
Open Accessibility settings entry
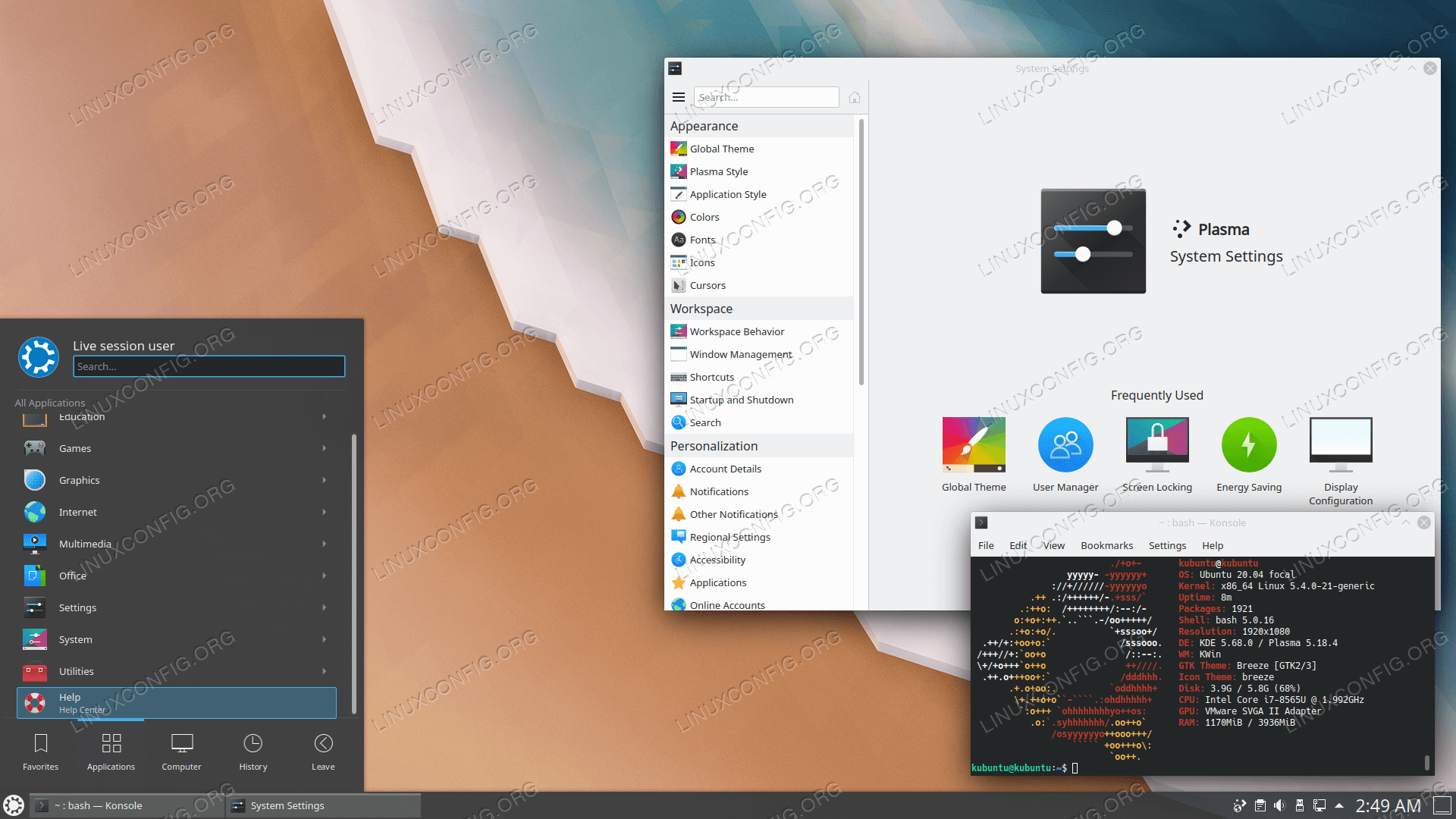click(x=758, y=560)
